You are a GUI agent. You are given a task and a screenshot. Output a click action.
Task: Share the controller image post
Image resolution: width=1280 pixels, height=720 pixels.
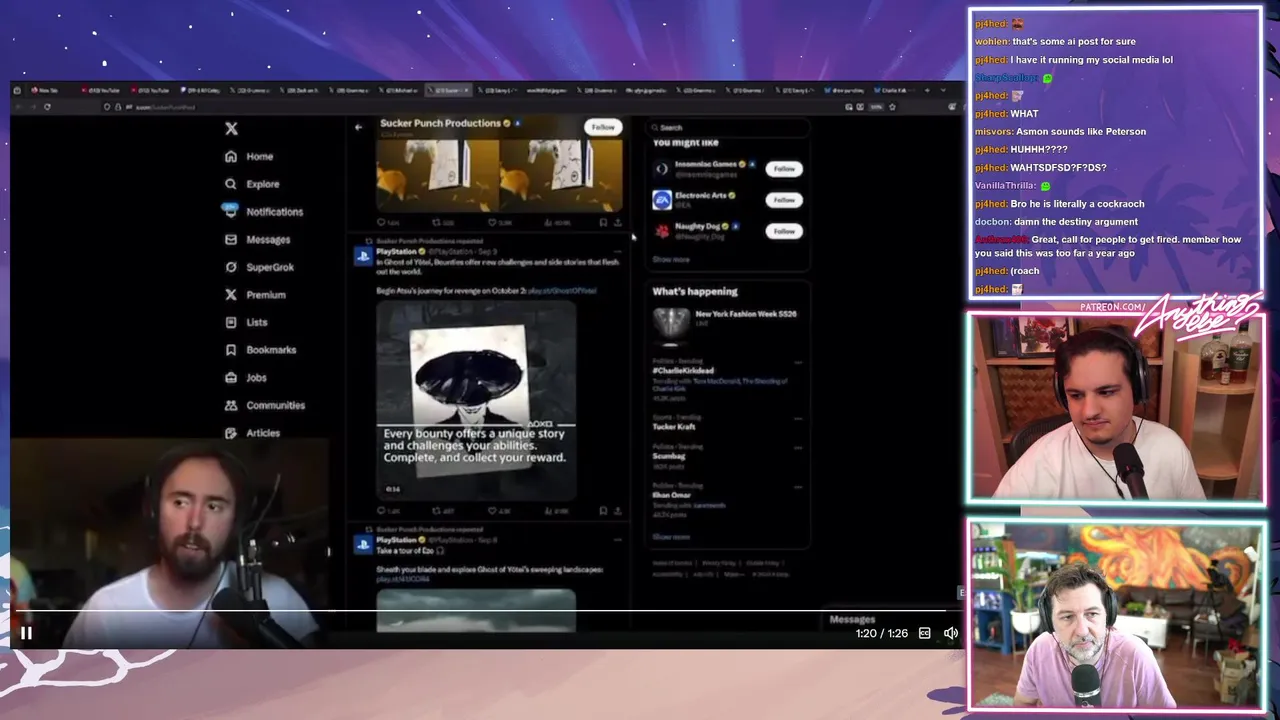(617, 222)
